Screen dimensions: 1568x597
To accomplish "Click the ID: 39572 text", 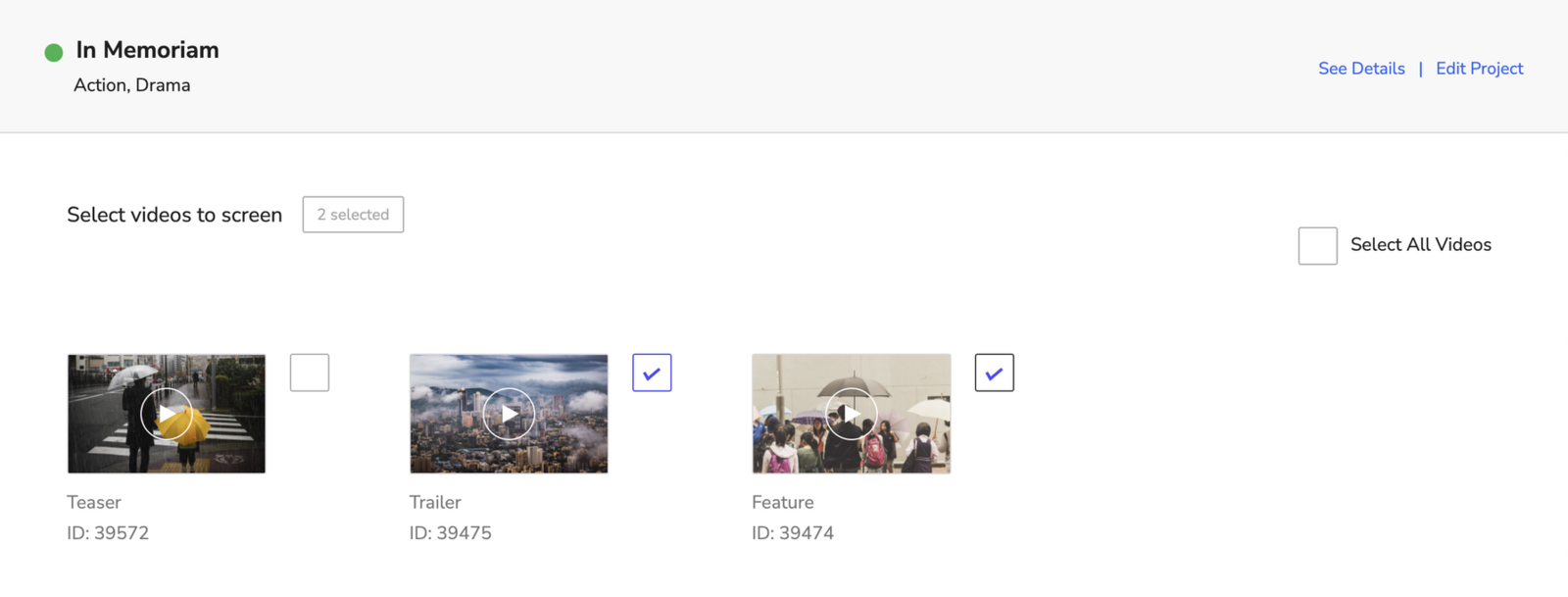I will point(108,533).
